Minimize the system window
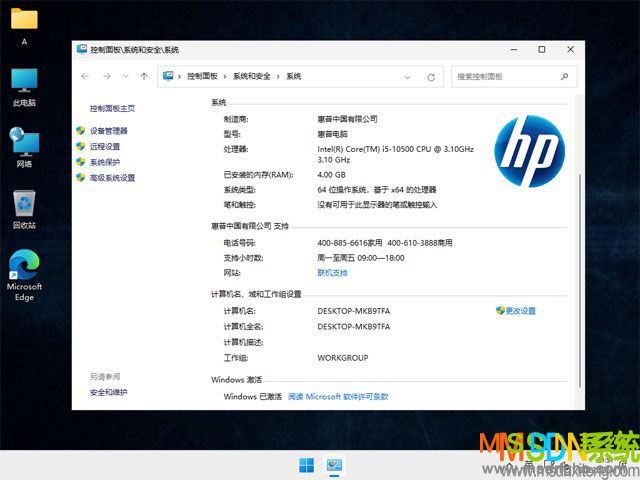Image resolution: width=640 pixels, height=480 pixels. 514,49
